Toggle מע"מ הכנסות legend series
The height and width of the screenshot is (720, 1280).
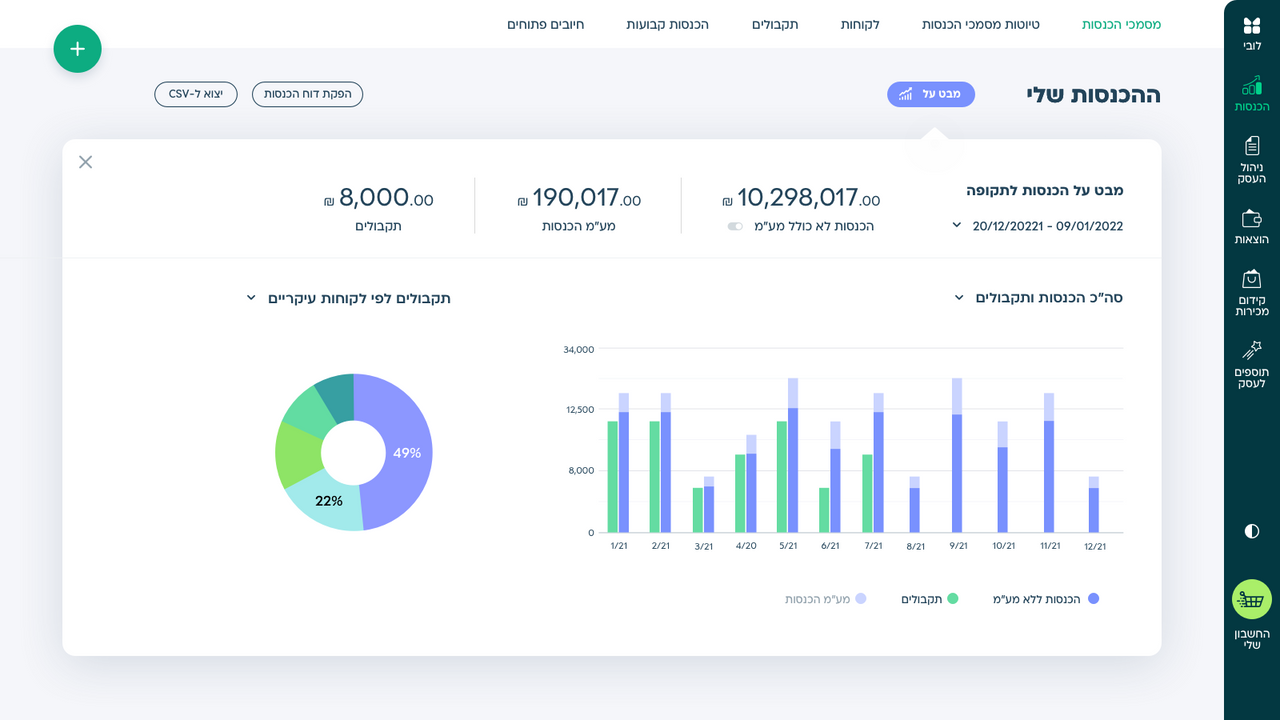pyautogui.click(x=825, y=598)
